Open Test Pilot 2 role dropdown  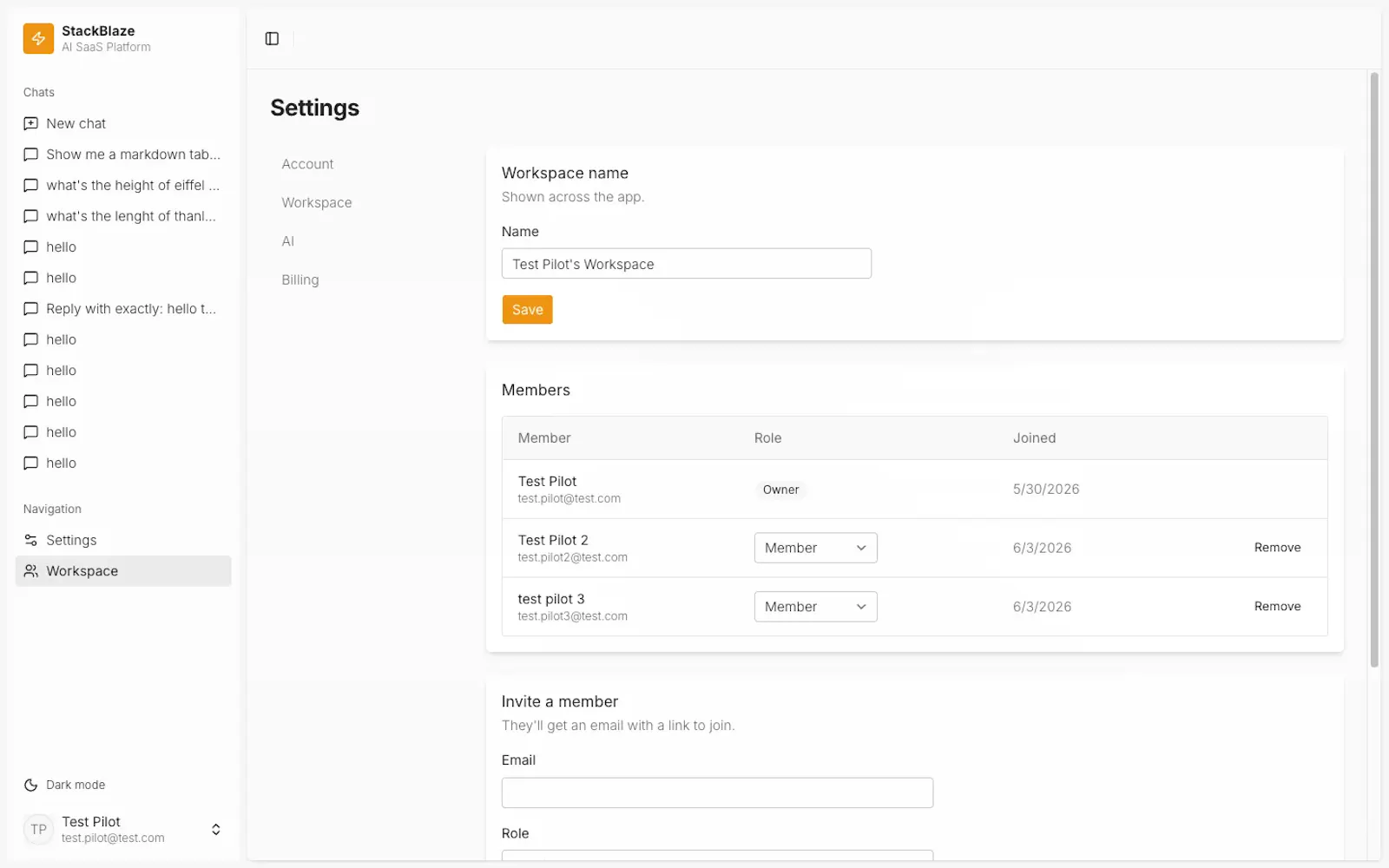(x=815, y=548)
